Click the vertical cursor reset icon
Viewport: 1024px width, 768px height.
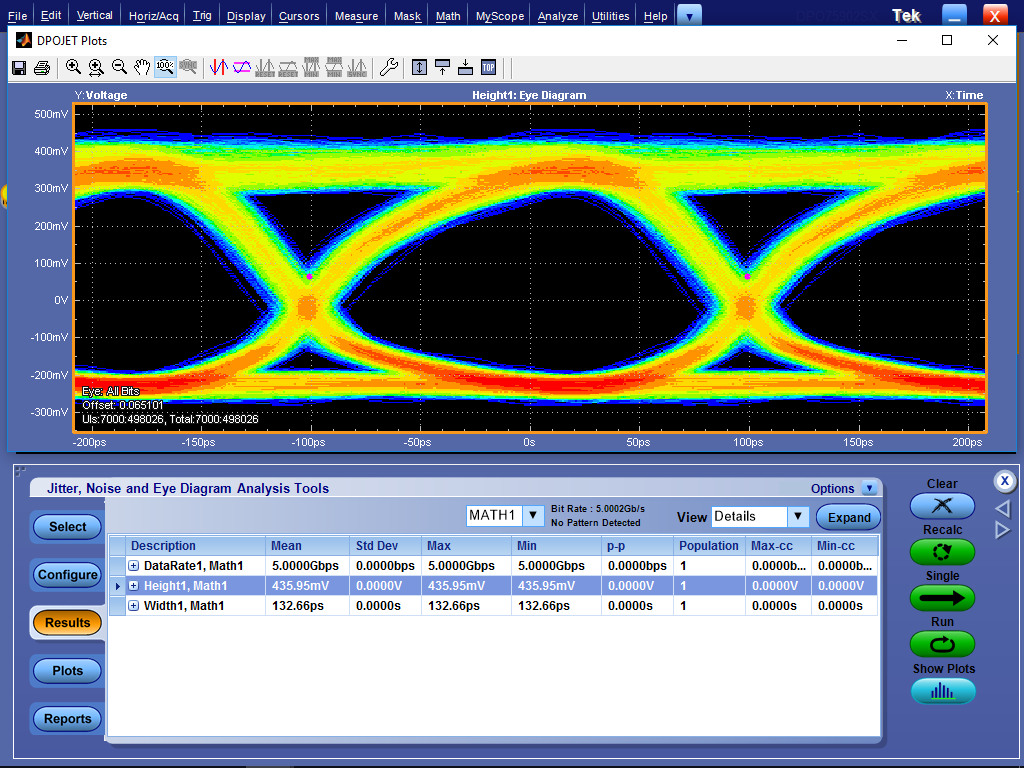click(264, 67)
